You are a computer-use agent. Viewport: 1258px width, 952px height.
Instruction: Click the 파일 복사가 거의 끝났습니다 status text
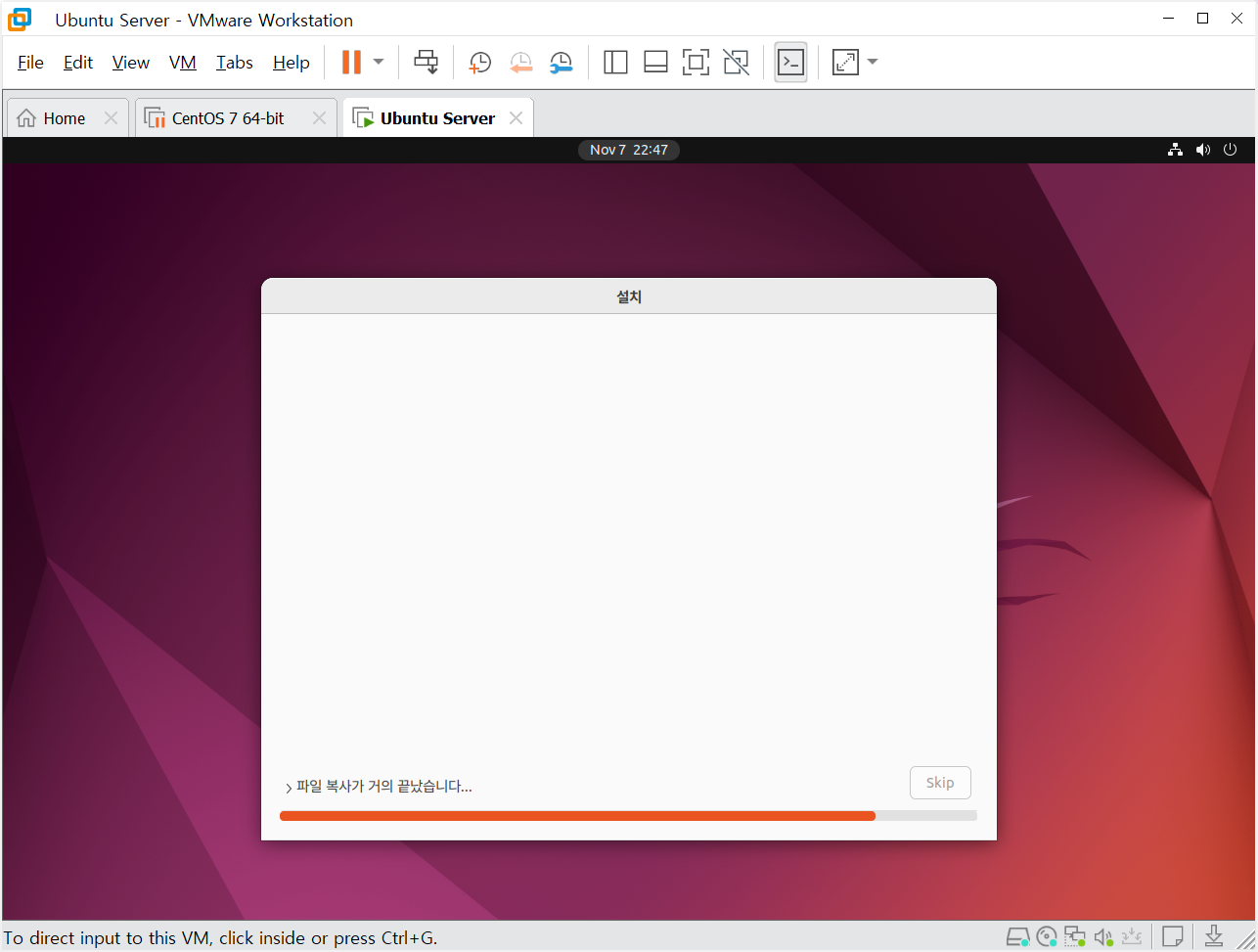click(x=384, y=787)
